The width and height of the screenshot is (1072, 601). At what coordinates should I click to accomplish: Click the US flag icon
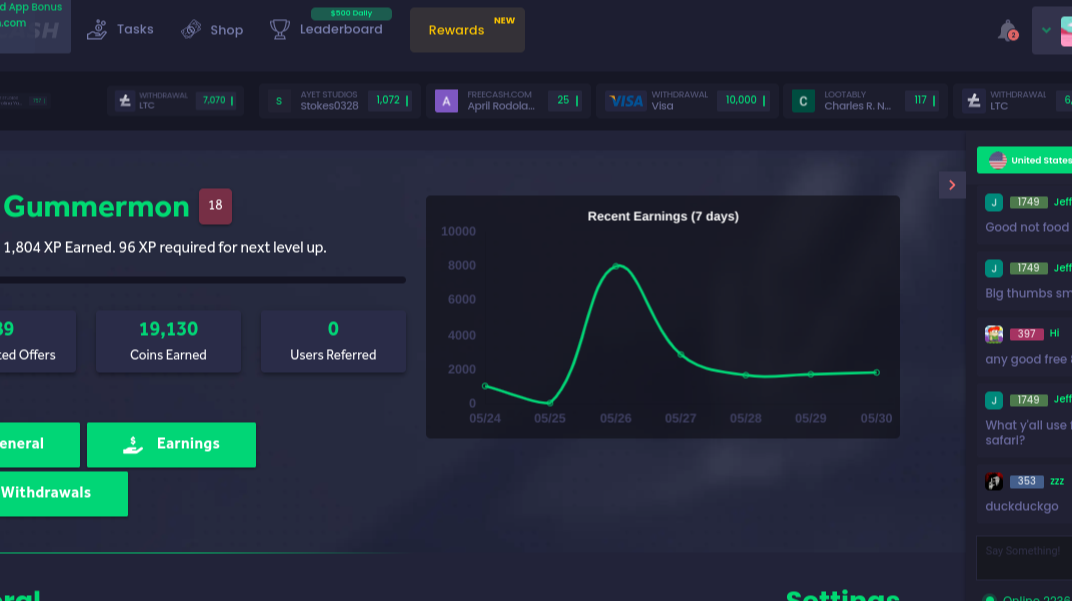[997, 160]
